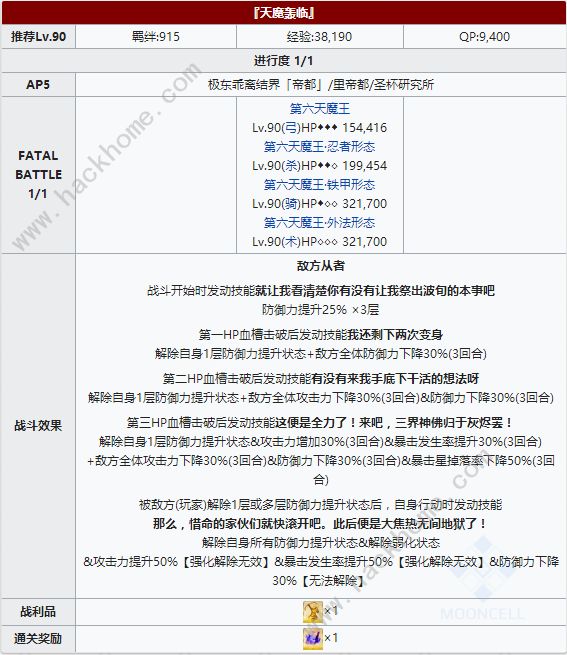Select the 战斗效果 row label
This screenshot has width=567, height=655.
click(x=38, y=426)
